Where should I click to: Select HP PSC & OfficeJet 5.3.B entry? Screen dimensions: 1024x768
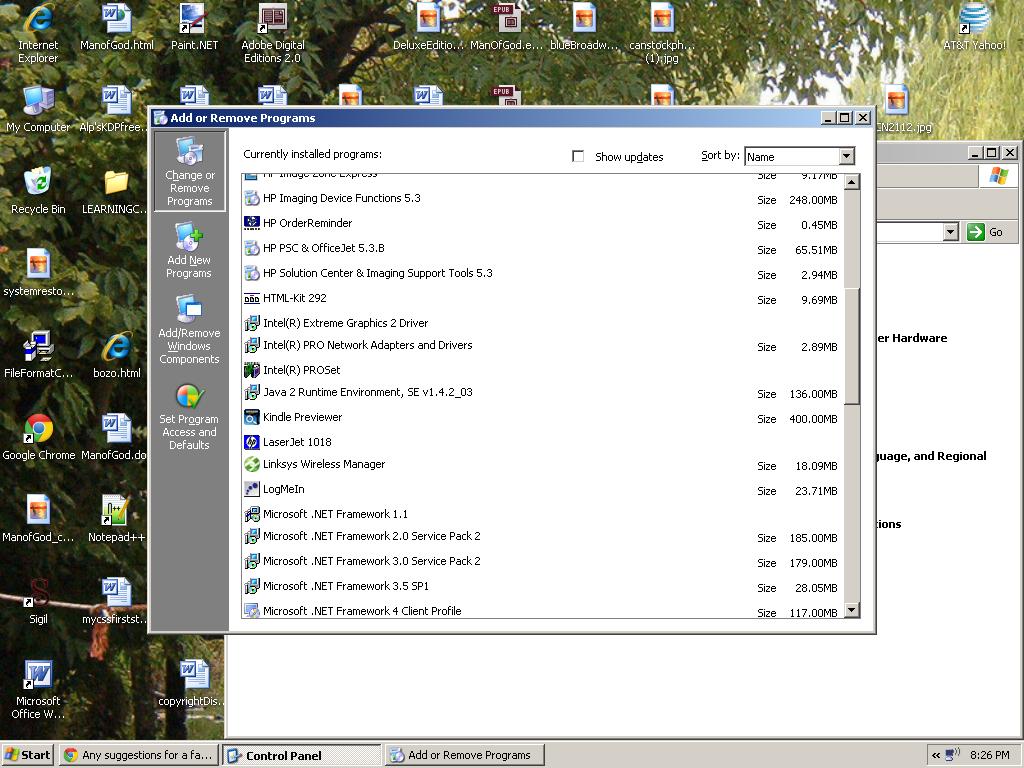pos(542,248)
